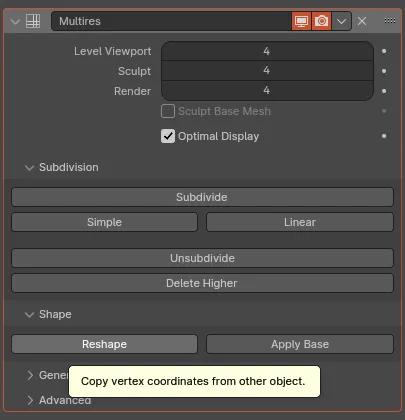Toggle modifier display in render
Screen dimensions: 405x420
point(321,21)
